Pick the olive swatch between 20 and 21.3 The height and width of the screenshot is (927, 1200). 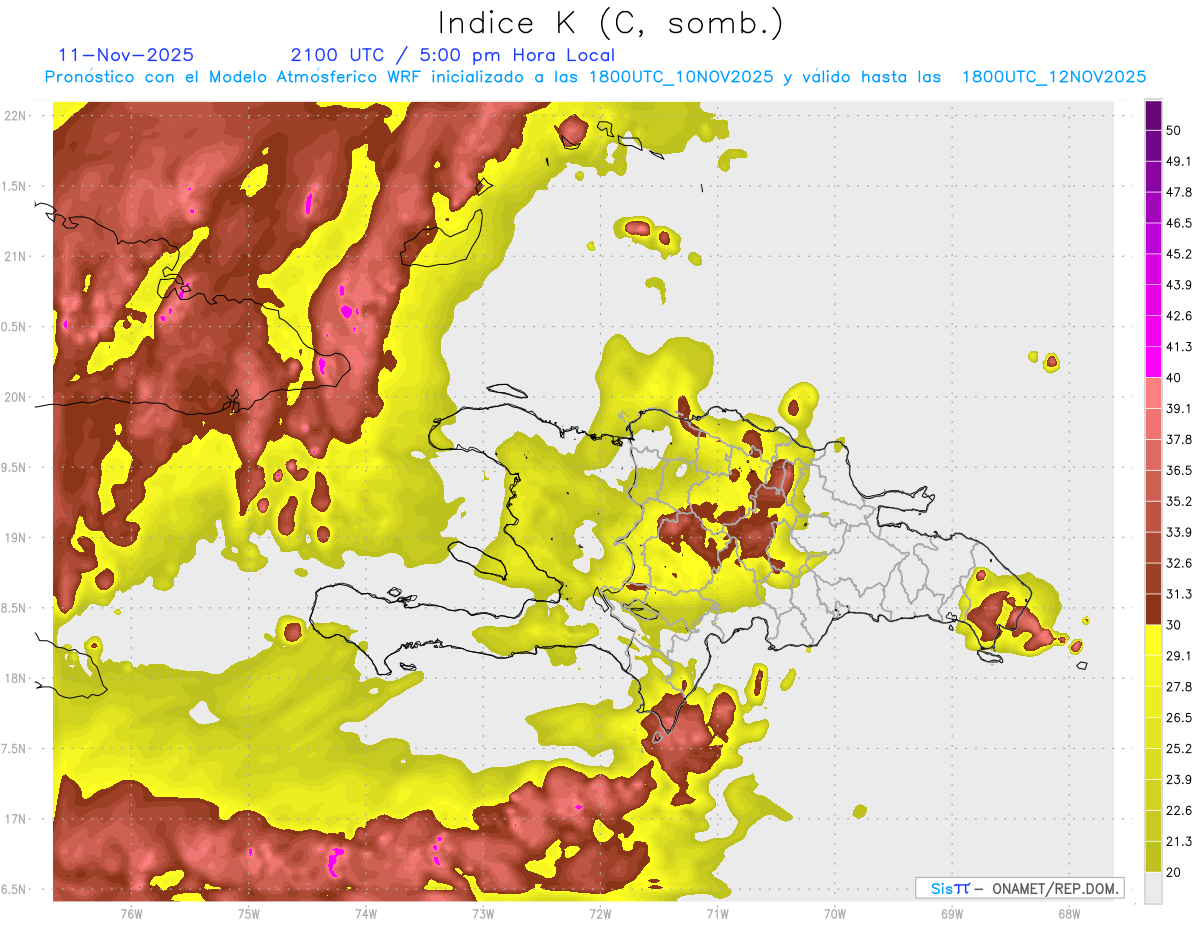tap(1154, 856)
